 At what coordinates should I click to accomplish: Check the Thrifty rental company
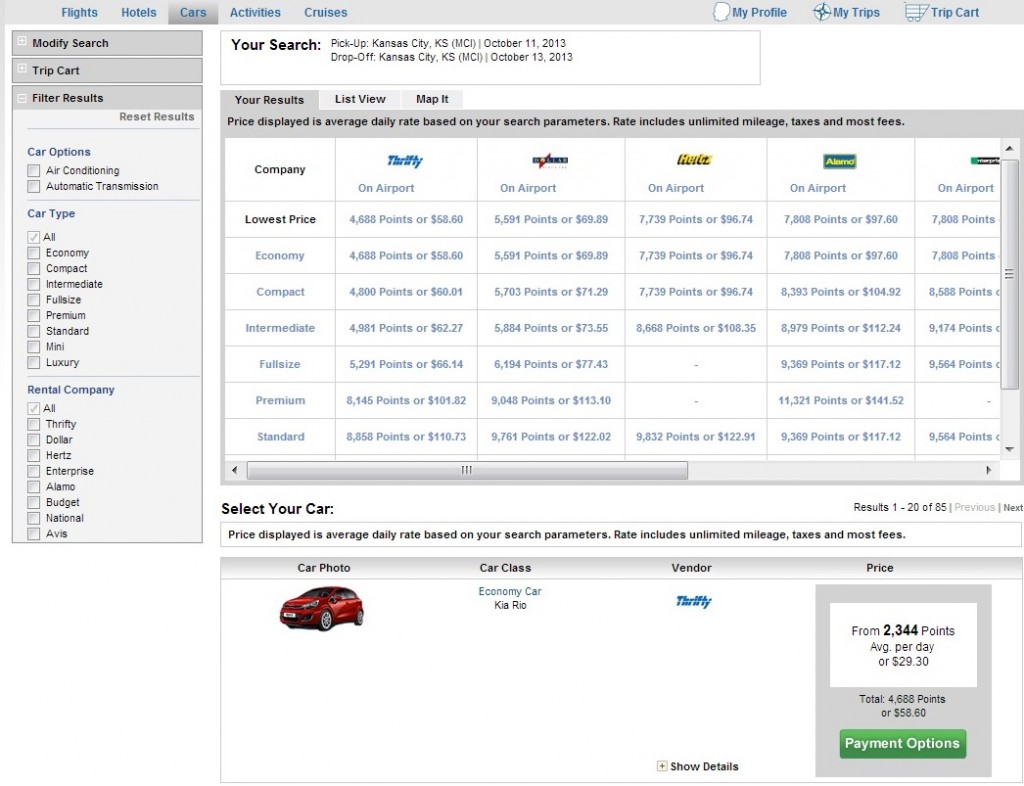tap(33, 424)
